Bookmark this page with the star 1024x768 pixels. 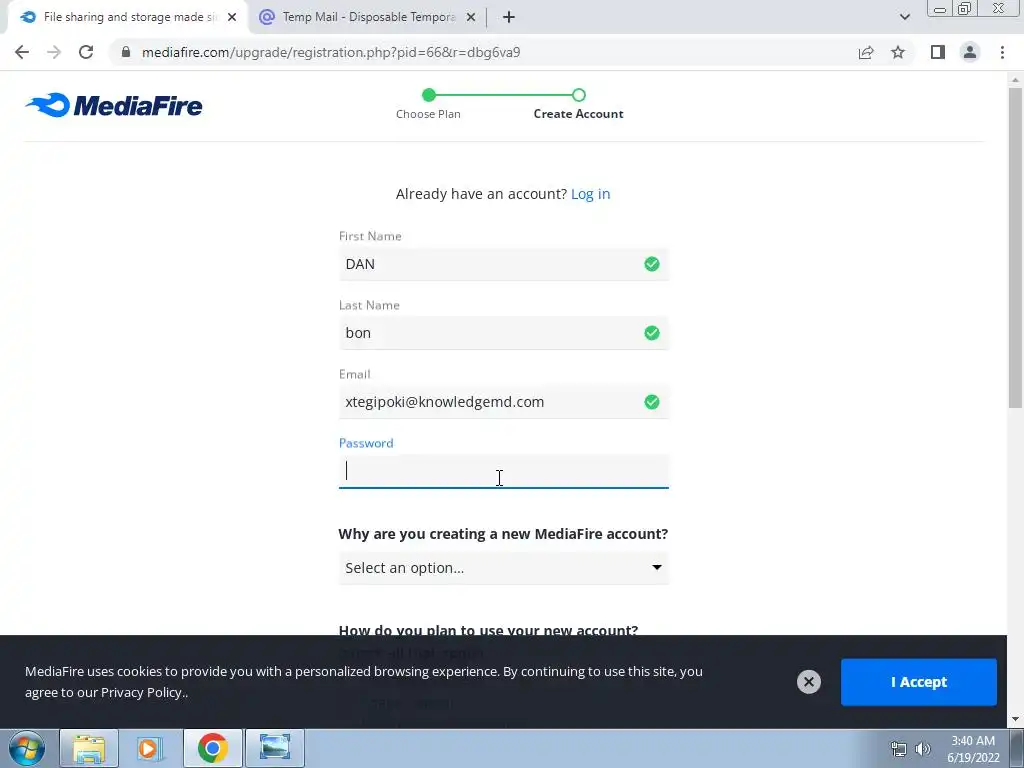pyautogui.click(x=898, y=52)
